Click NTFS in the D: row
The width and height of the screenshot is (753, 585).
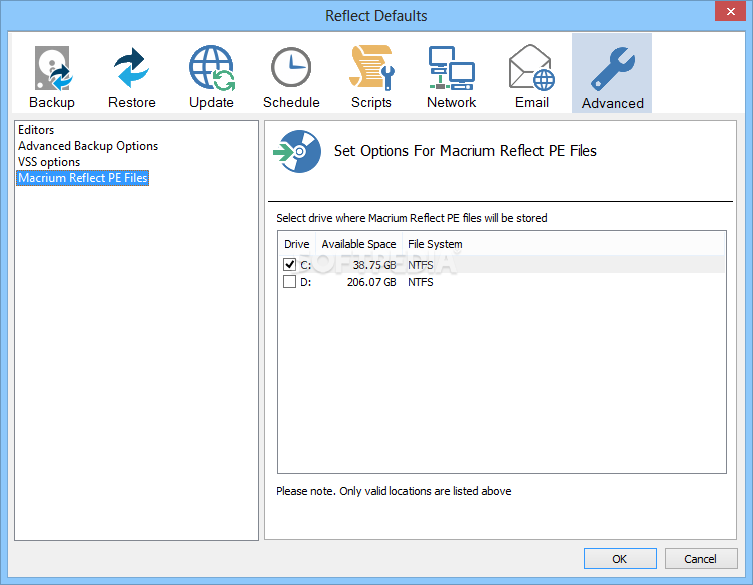click(x=421, y=282)
